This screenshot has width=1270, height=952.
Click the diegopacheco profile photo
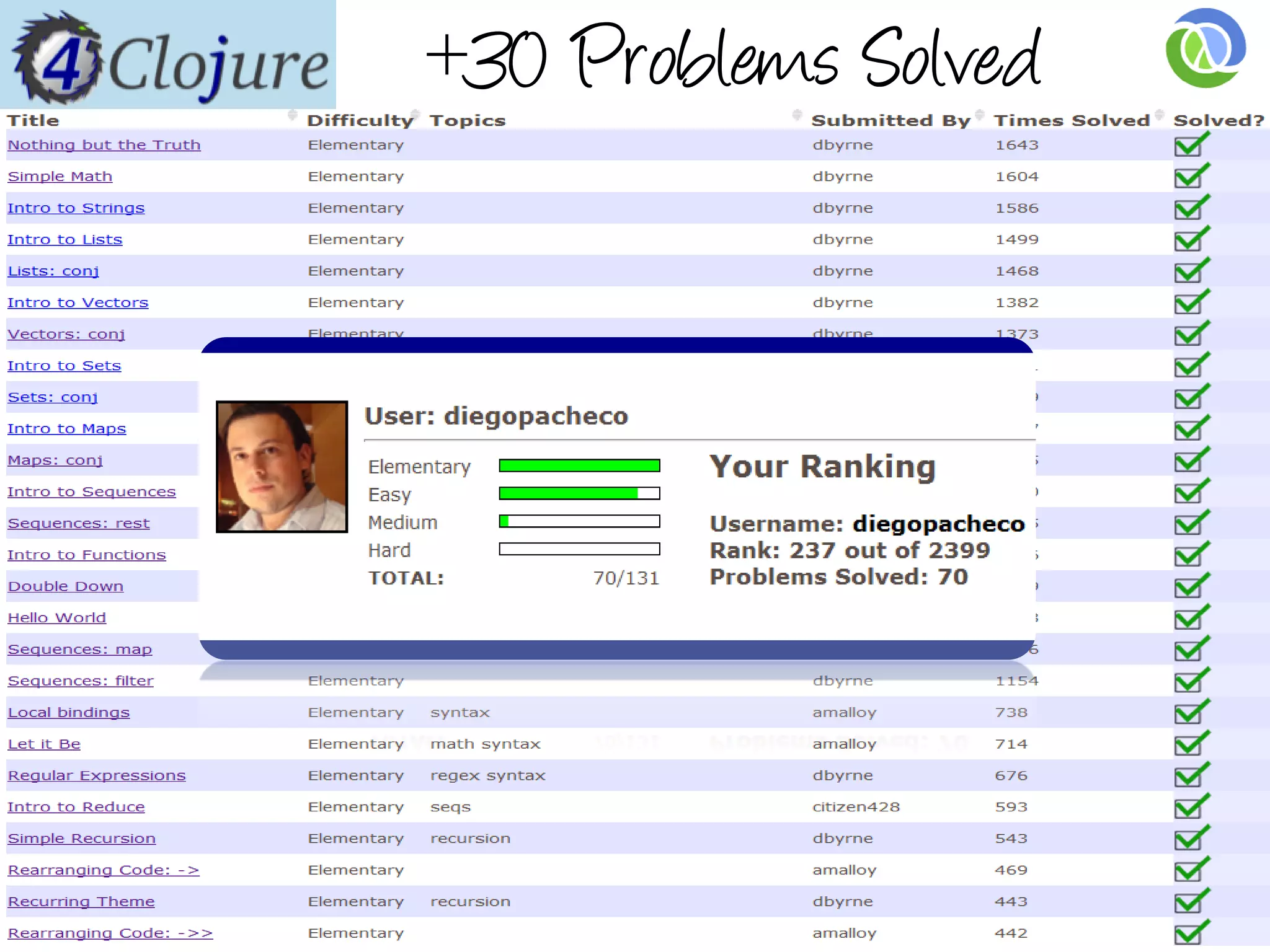tap(282, 467)
